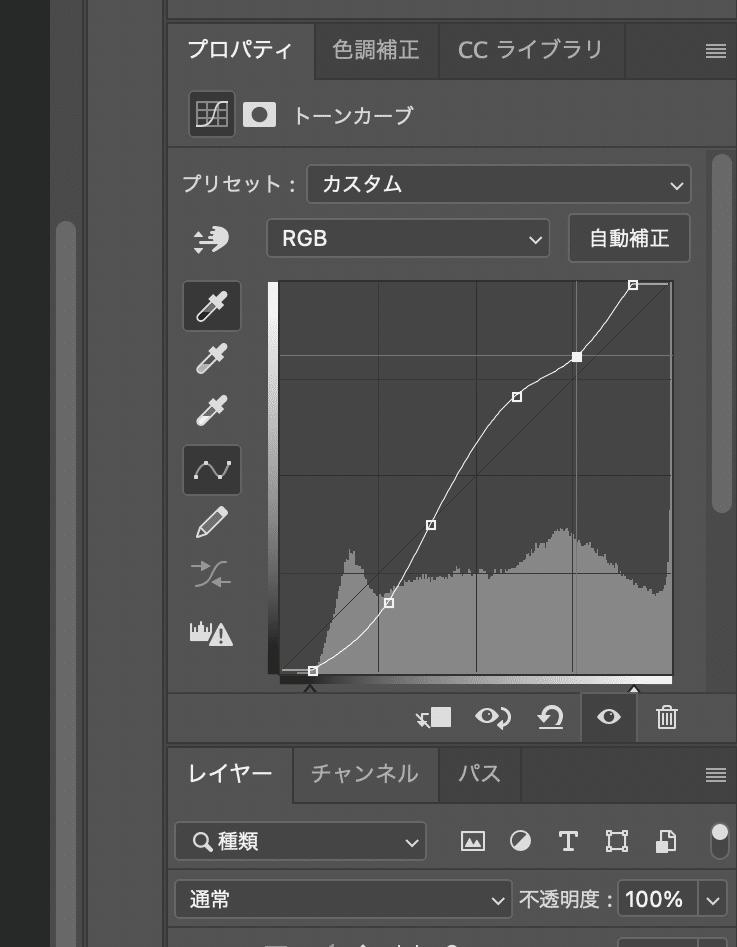Activate the on-image targeted adjustment hand tool
Image resolution: width=737 pixels, height=947 pixels.
pyautogui.click(x=211, y=239)
